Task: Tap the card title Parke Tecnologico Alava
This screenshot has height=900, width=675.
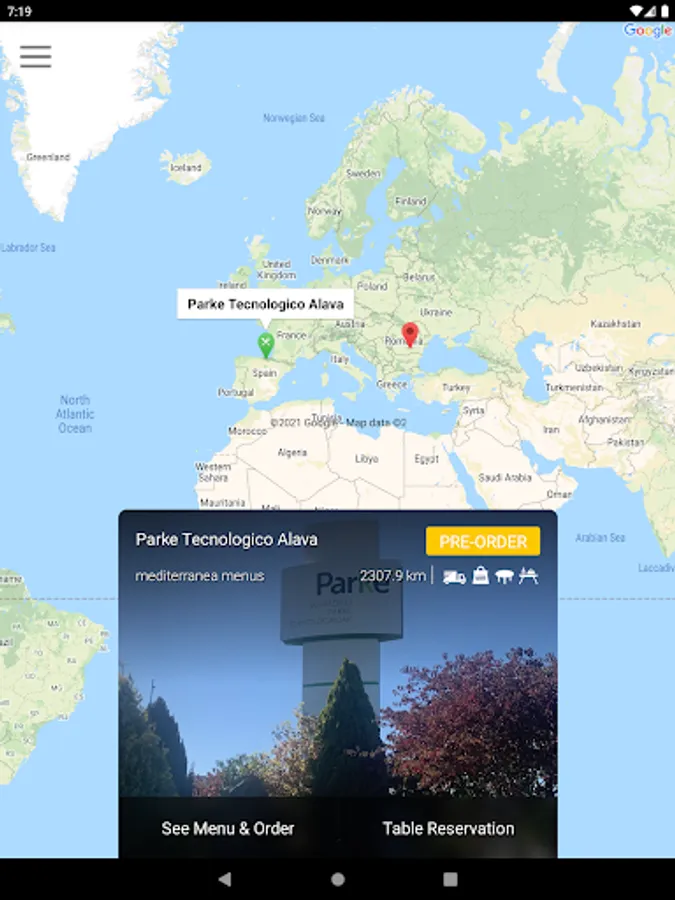Action: [x=226, y=540]
